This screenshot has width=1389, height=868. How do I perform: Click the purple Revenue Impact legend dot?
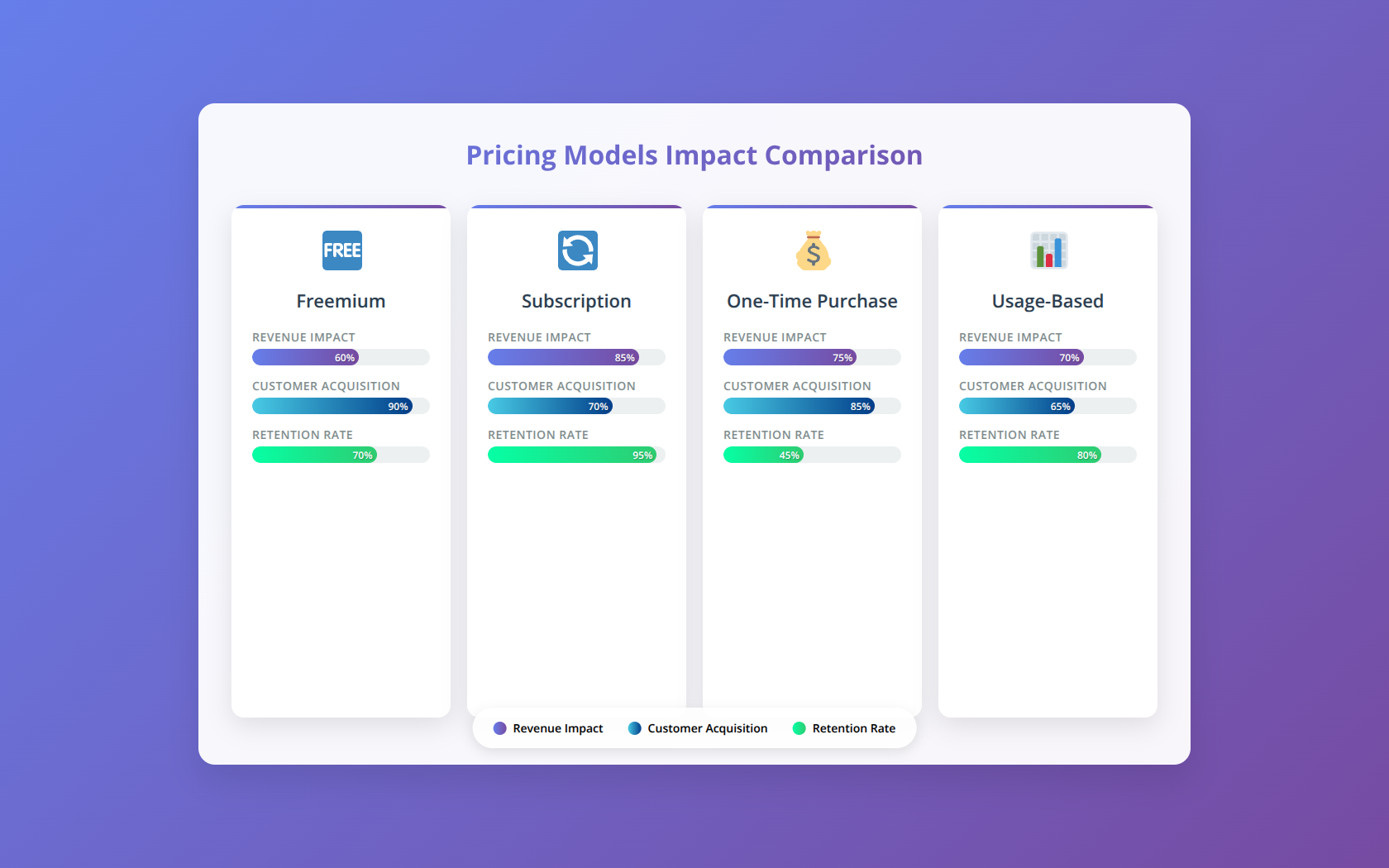pos(499,728)
